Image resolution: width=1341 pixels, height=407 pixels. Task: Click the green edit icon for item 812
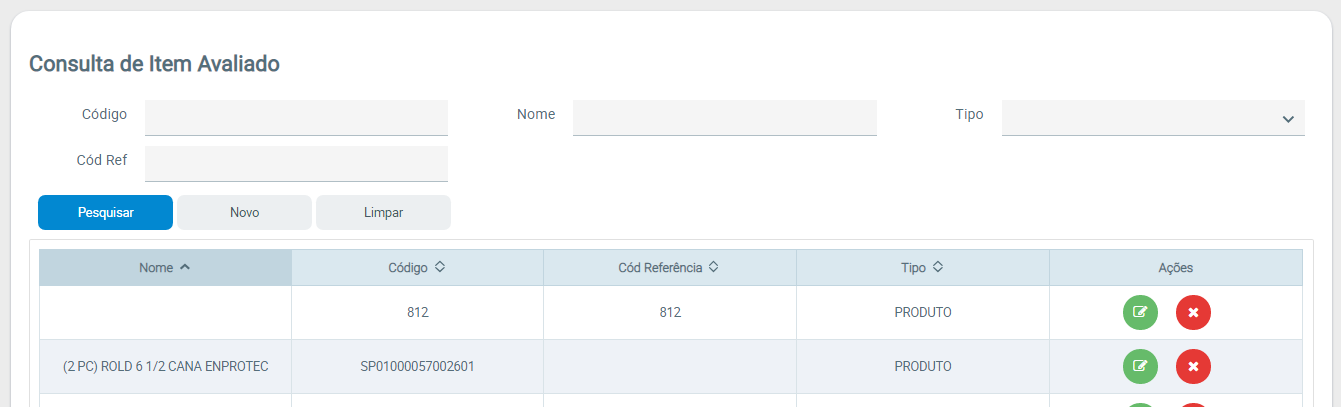pyautogui.click(x=1140, y=313)
